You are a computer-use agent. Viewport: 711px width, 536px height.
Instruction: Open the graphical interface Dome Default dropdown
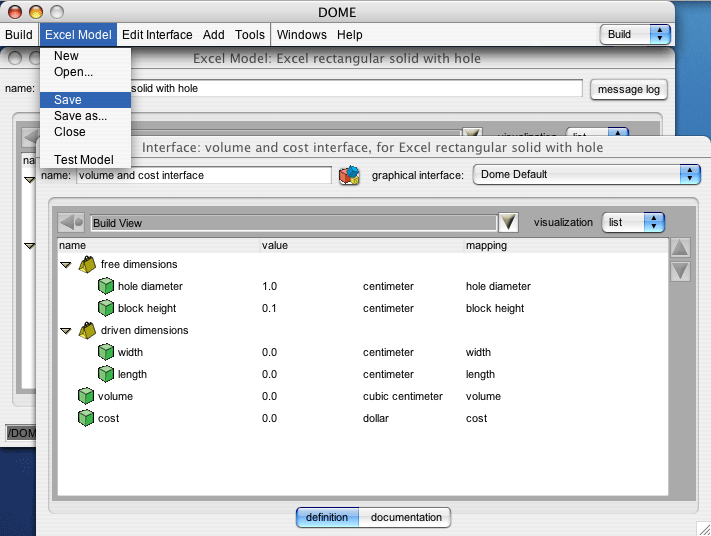(x=586, y=175)
